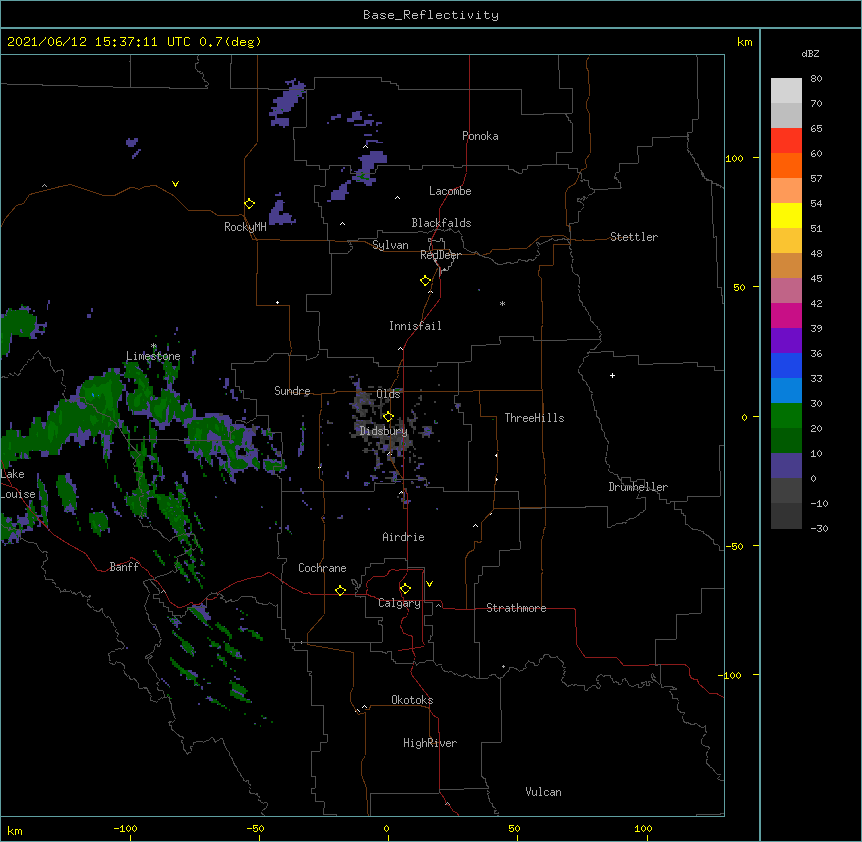Click the Innisfail city label
Screen dimensions: 862x842
click(x=415, y=326)
